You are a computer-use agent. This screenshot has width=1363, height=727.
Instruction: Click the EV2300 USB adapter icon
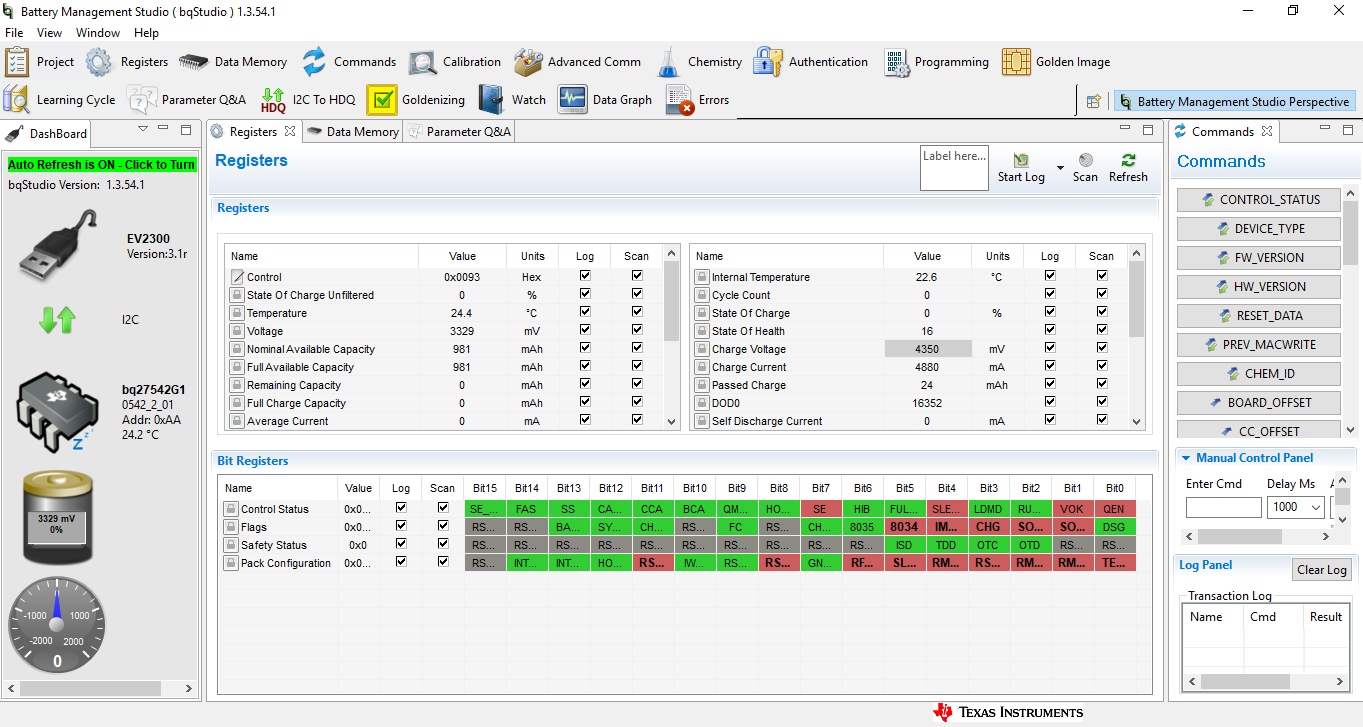[60, 247]
